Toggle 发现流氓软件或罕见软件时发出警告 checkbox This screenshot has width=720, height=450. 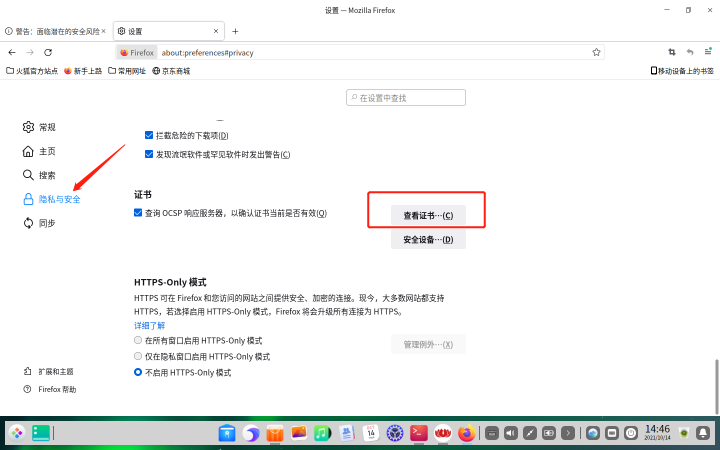(x=149, y=154)
